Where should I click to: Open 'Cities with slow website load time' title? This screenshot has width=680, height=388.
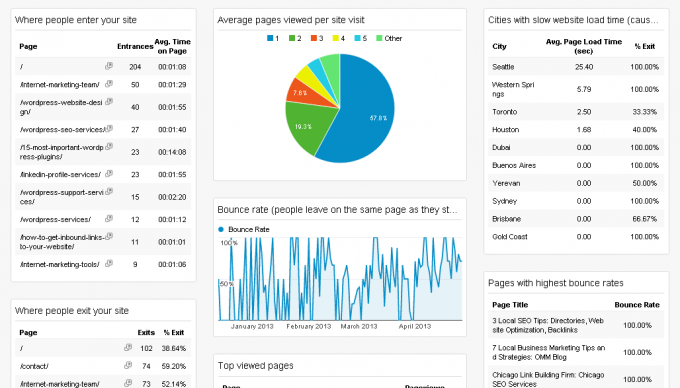coord(573,20)
